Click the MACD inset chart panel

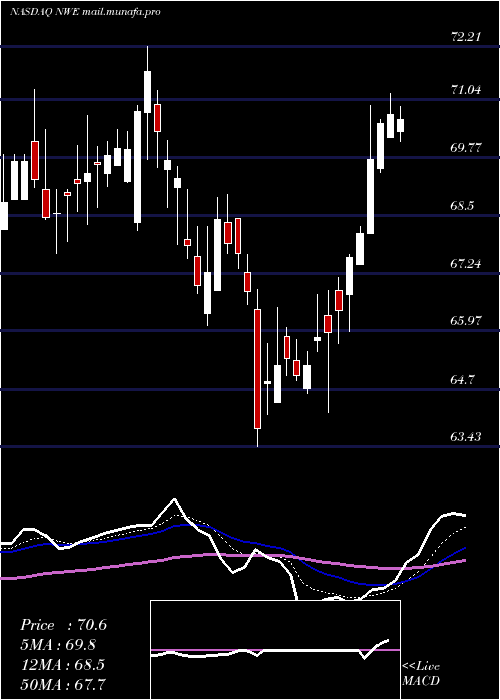[x=275, y=650]
